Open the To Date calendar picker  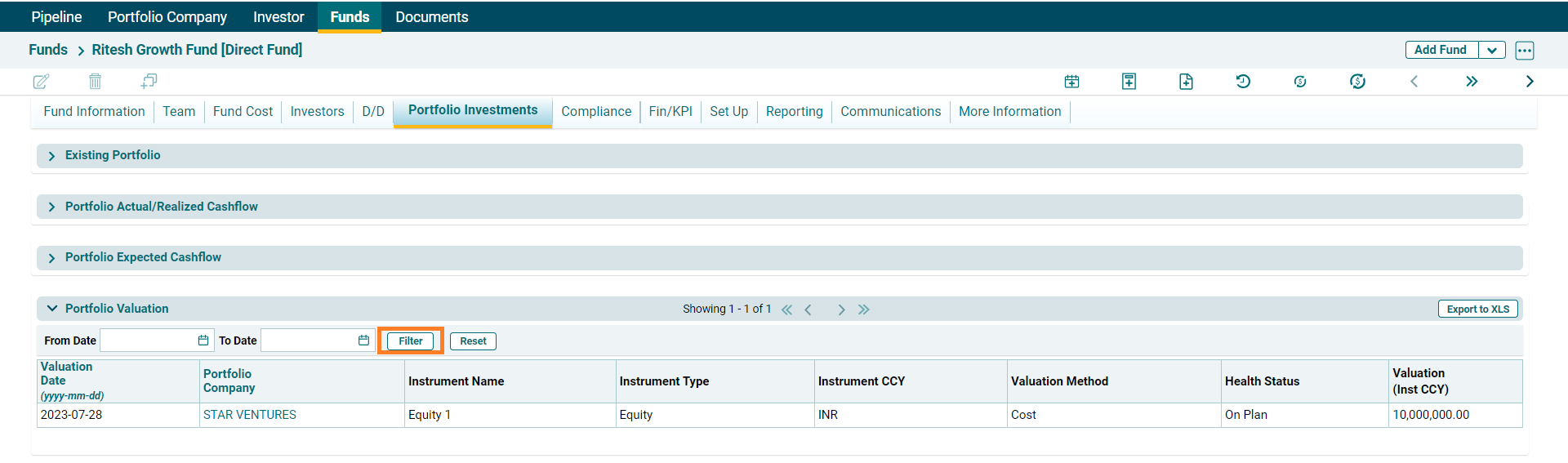(363, 341)
